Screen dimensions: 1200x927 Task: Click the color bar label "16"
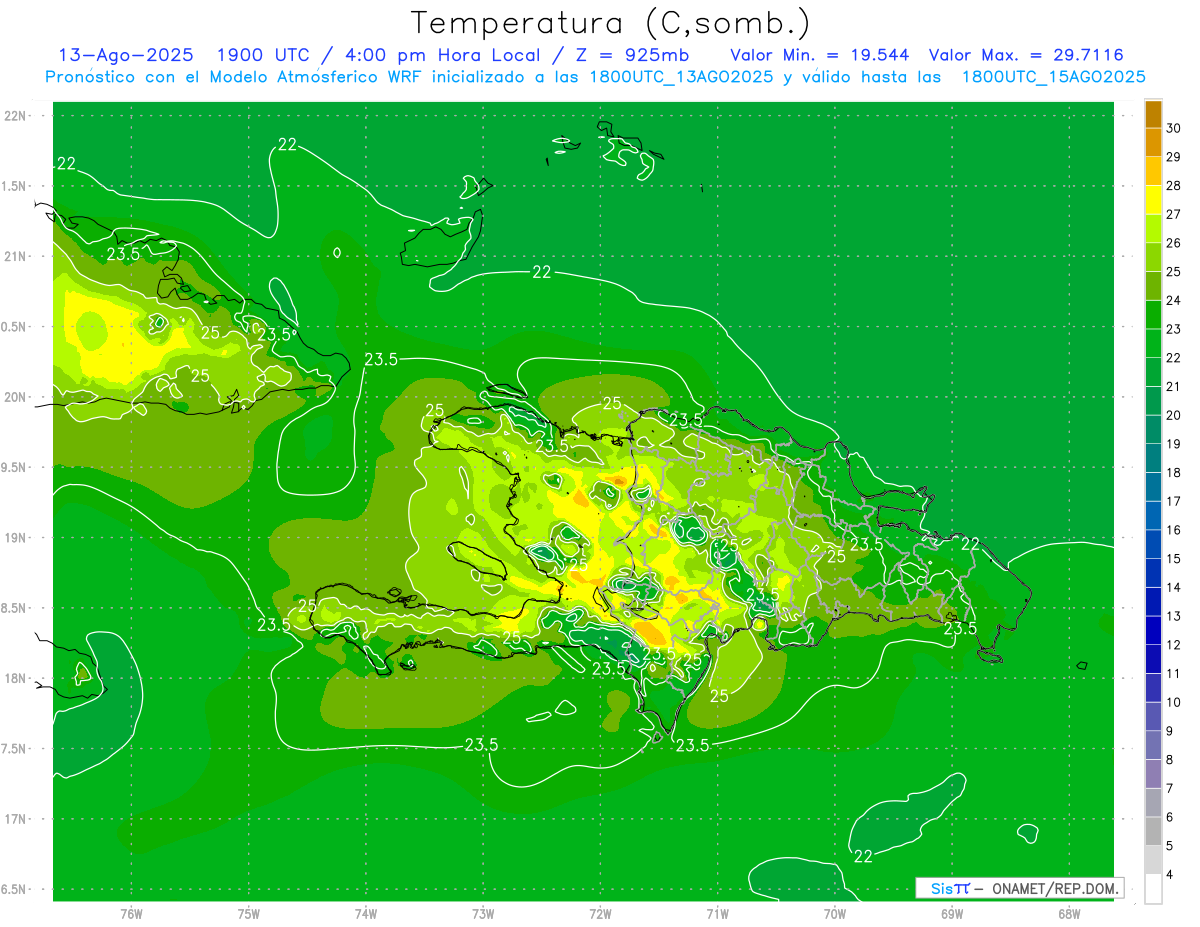point(1174,530)
